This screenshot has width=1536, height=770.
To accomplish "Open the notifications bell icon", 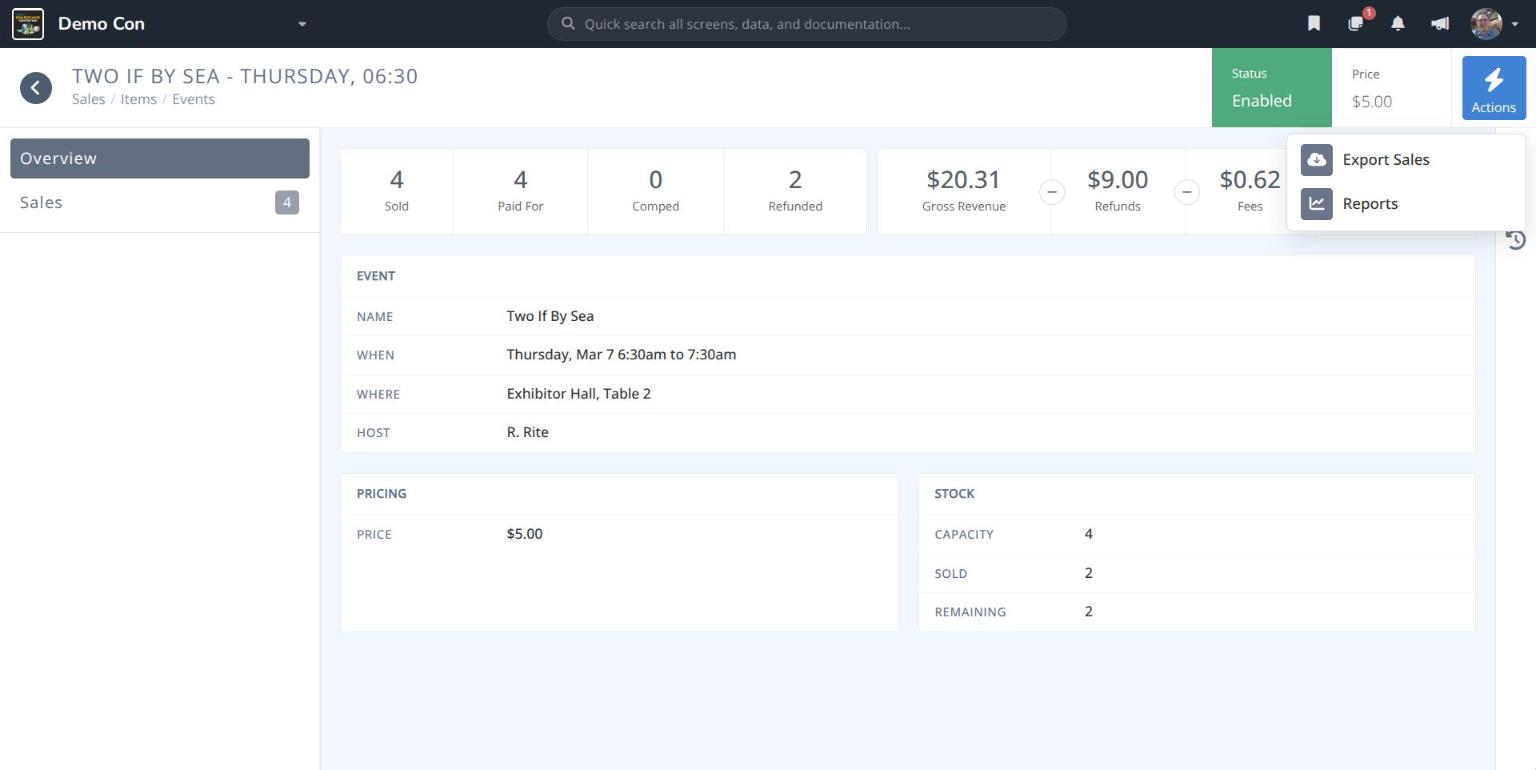I will pyautogui.click(x=1398, y=24).
